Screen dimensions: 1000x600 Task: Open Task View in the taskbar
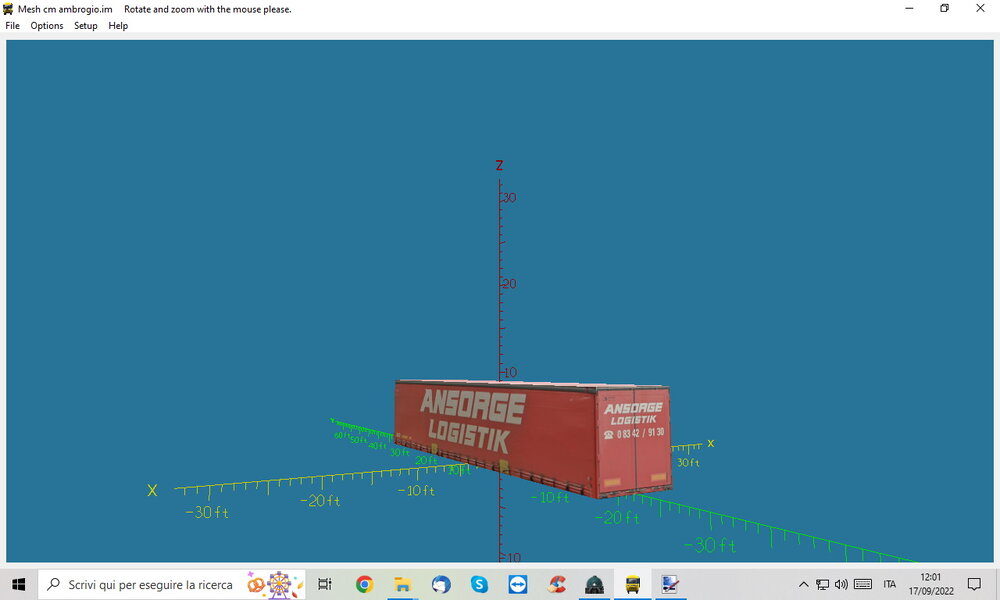(325, 584)
